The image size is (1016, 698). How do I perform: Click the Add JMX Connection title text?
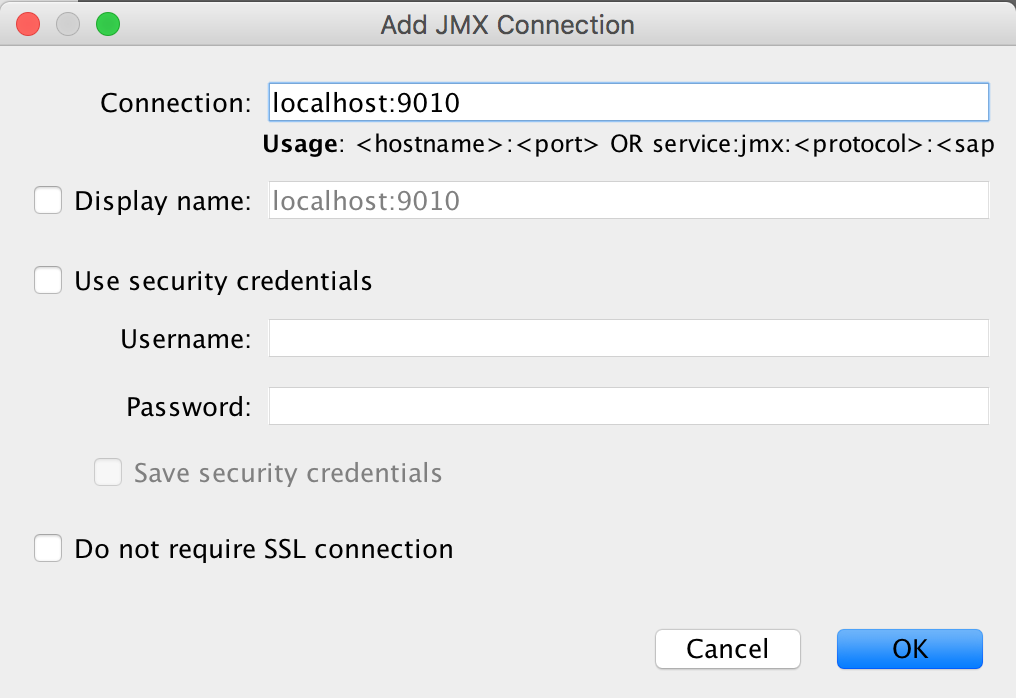(507, 25)
